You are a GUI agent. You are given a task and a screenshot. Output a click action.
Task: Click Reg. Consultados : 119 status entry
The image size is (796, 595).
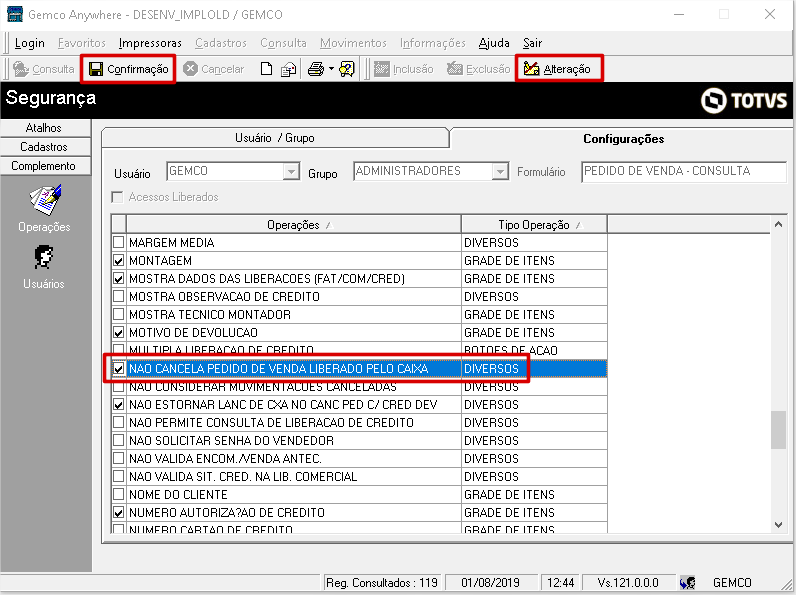(x=382, y=582)
